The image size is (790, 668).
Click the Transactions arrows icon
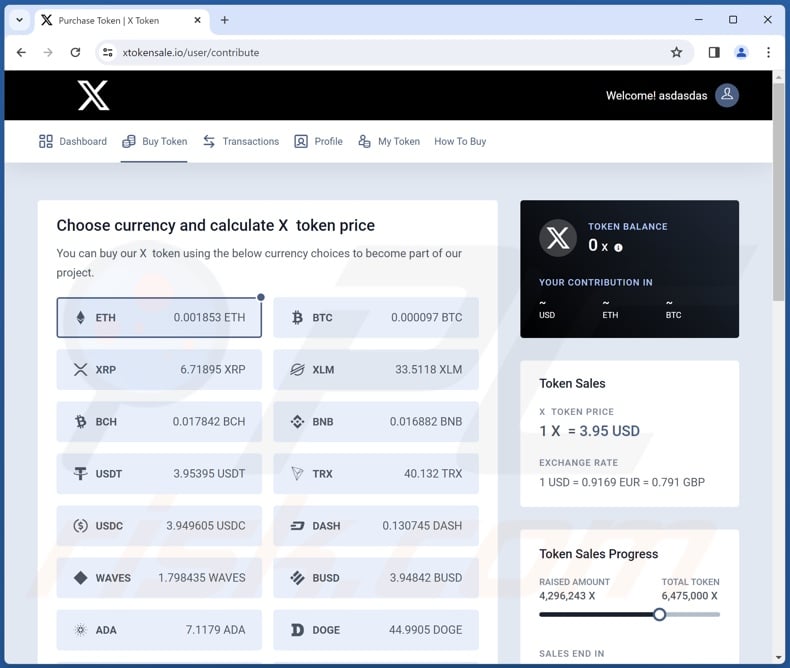(209, 141)
